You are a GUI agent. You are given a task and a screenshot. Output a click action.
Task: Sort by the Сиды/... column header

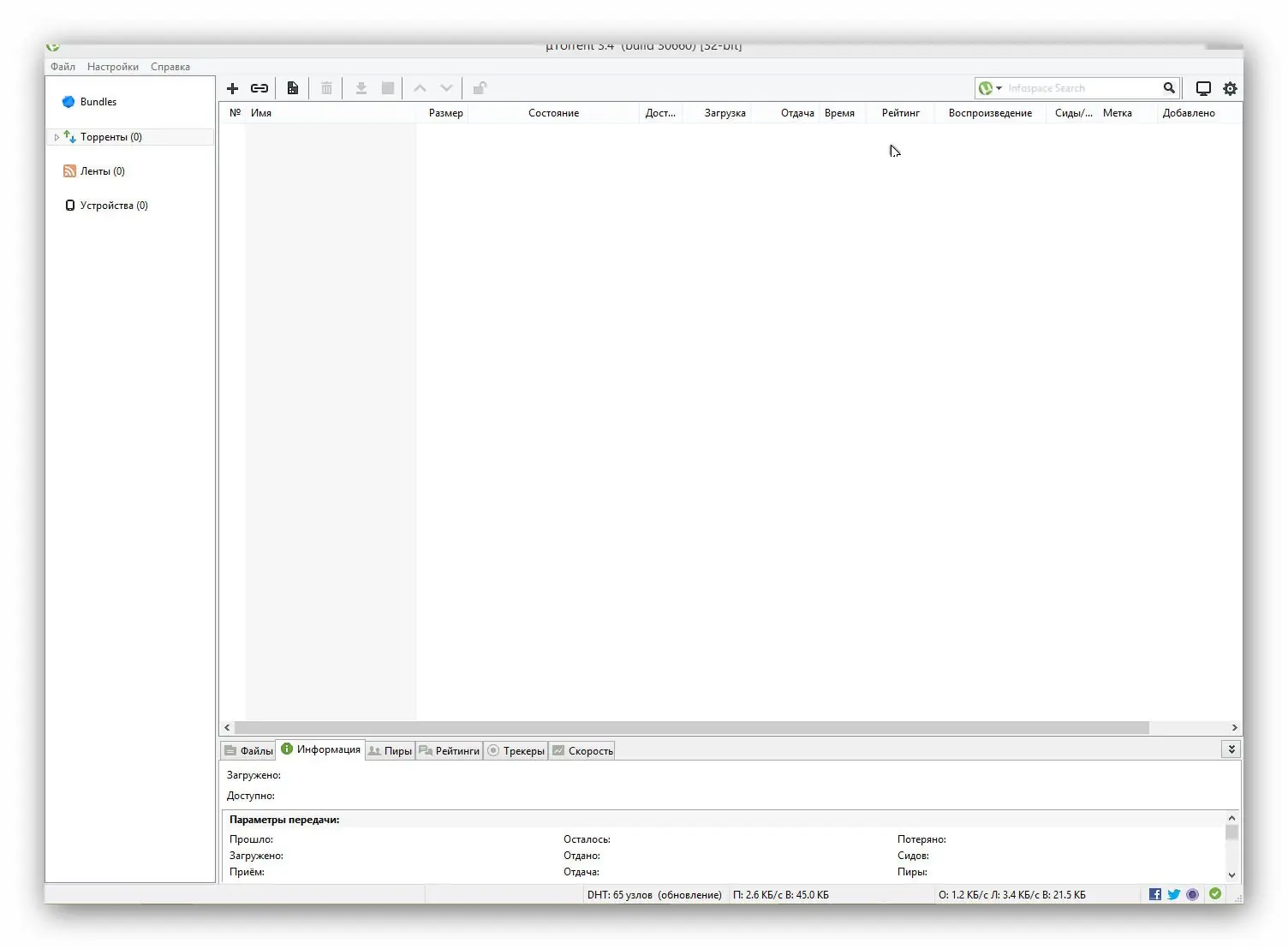(1073, 113)
